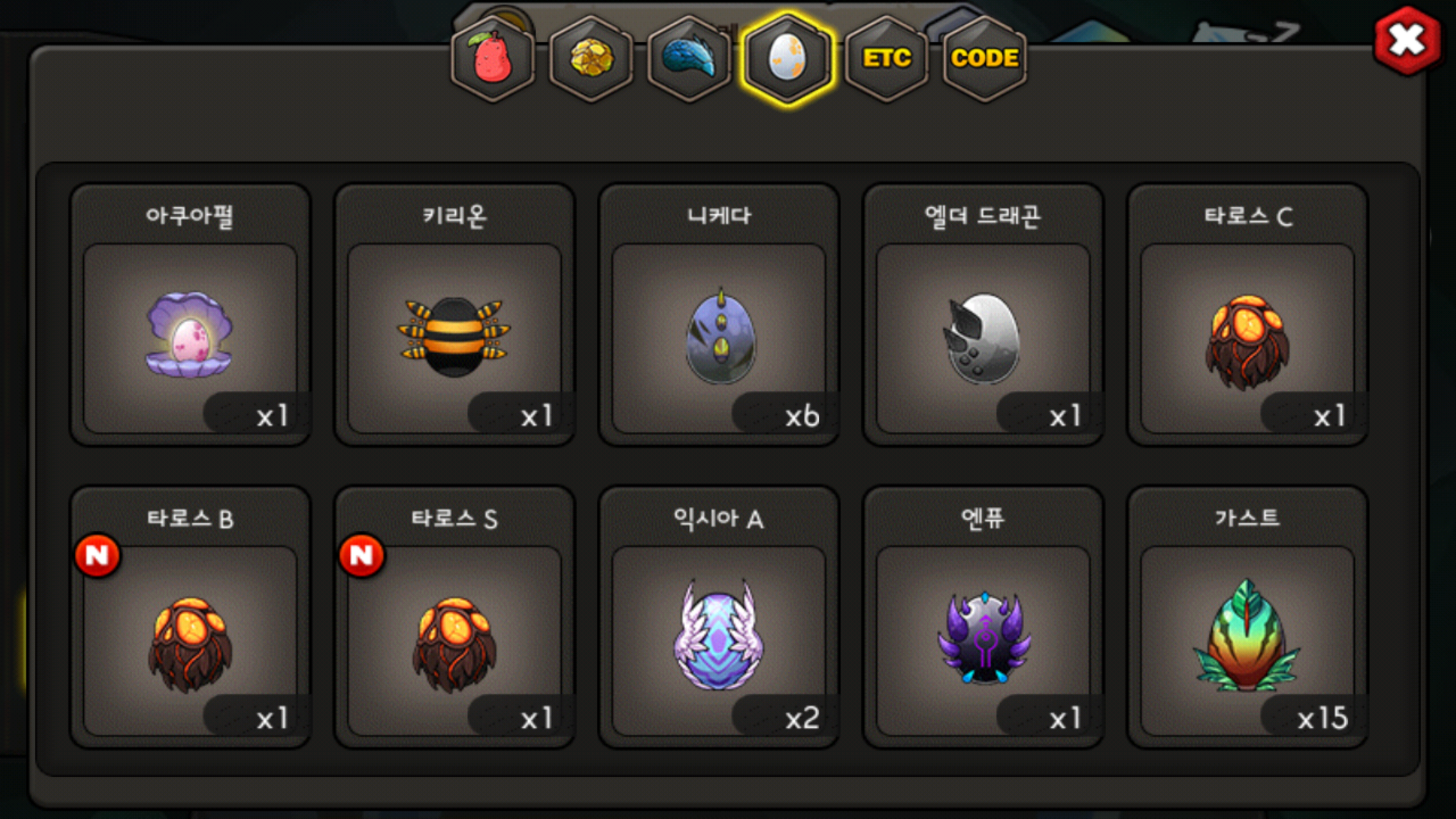The width and height of the screenshot is (1456, 819).
Task: Choose the 타로스 S egg
Action: coord(454,617)
